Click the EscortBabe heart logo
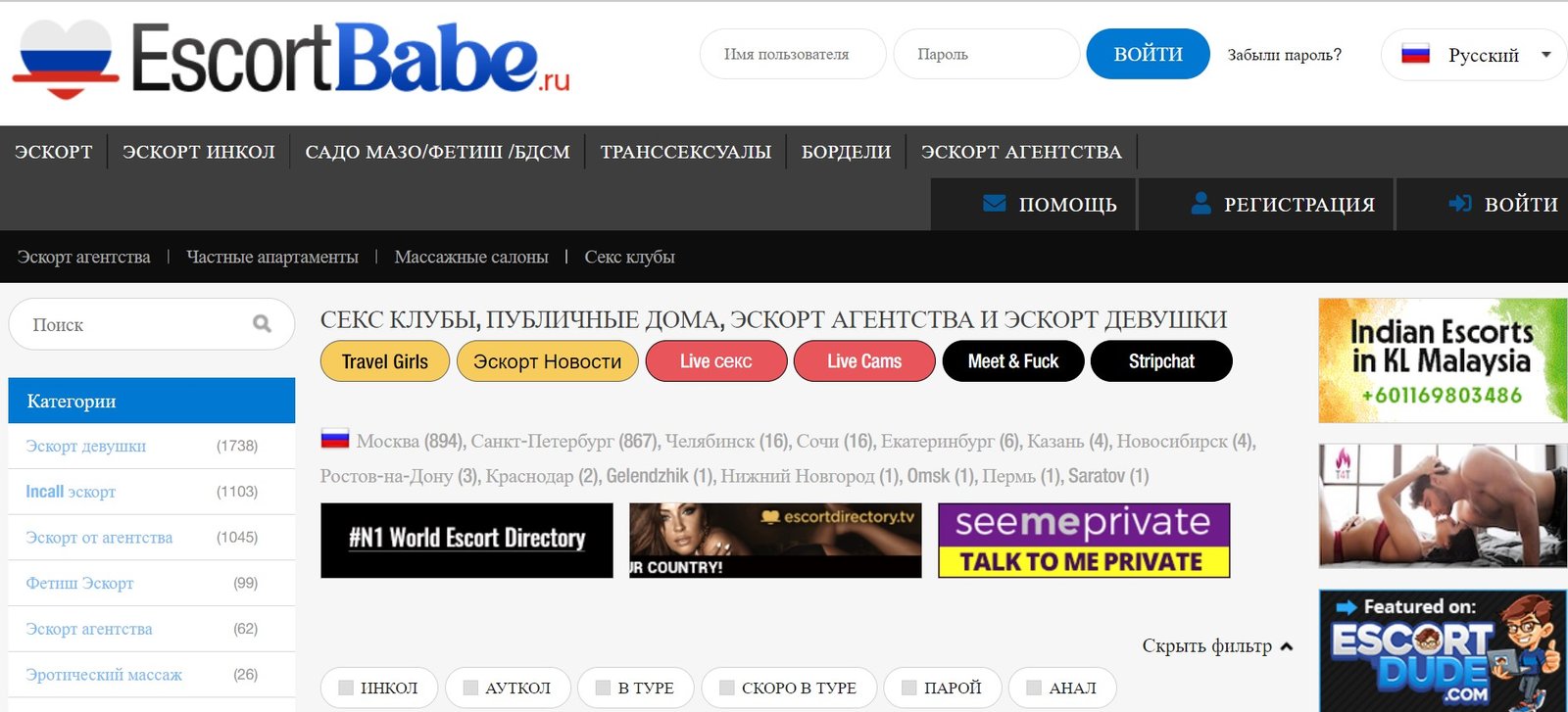1568x712 pixels. coord(66,59)
